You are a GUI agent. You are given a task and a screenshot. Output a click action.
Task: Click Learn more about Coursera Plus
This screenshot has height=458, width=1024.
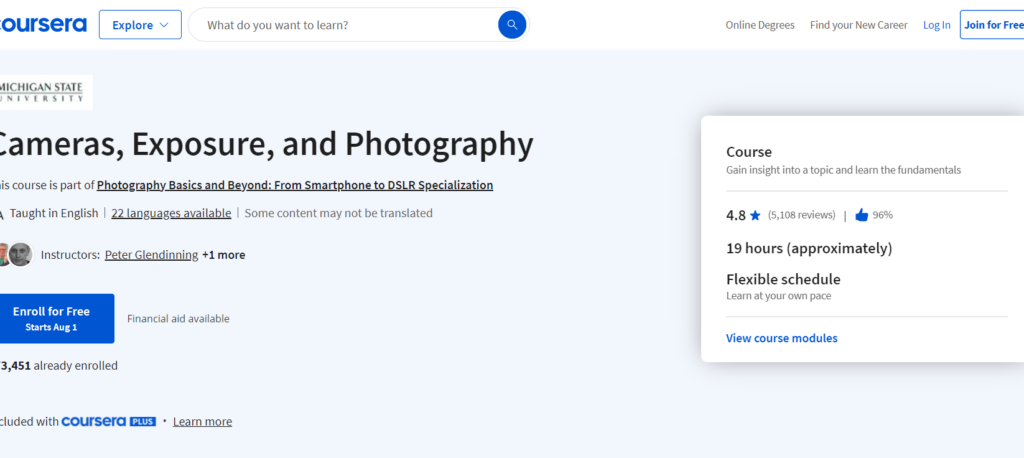pyautogui.click(x=202, y=421)
